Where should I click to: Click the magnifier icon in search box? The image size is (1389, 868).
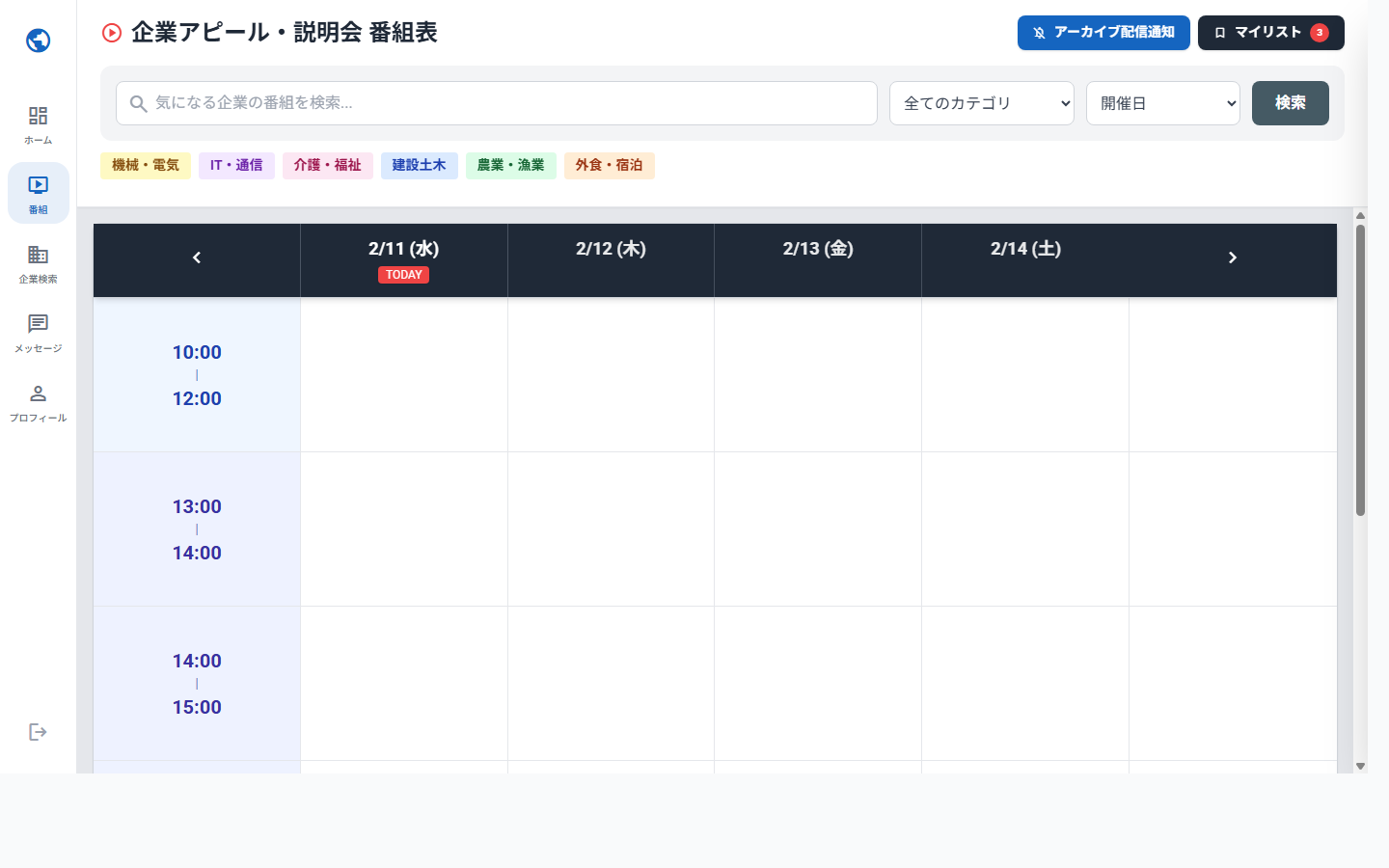(139, 103)
